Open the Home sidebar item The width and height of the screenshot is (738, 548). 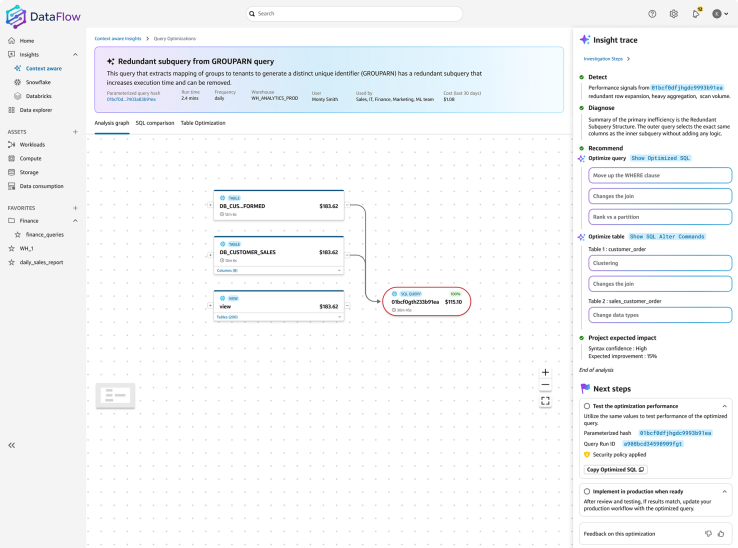pos(26,41)
